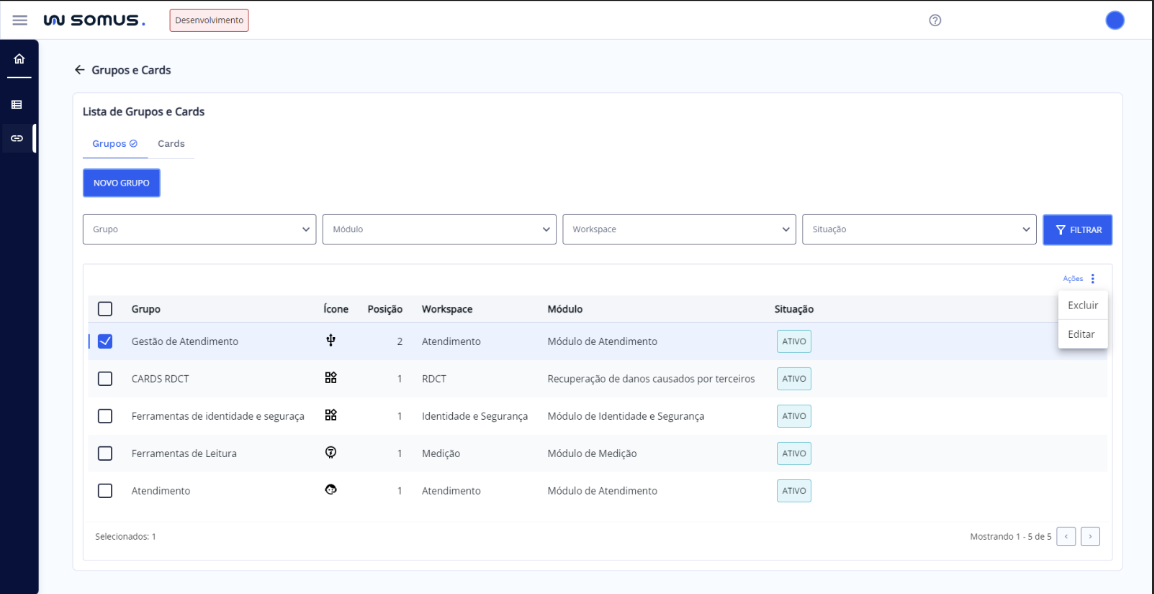This screenshot has width=1154, height=594.
Task: Toggle the select-all checkbox in table header
Action: tap(105, 309)
